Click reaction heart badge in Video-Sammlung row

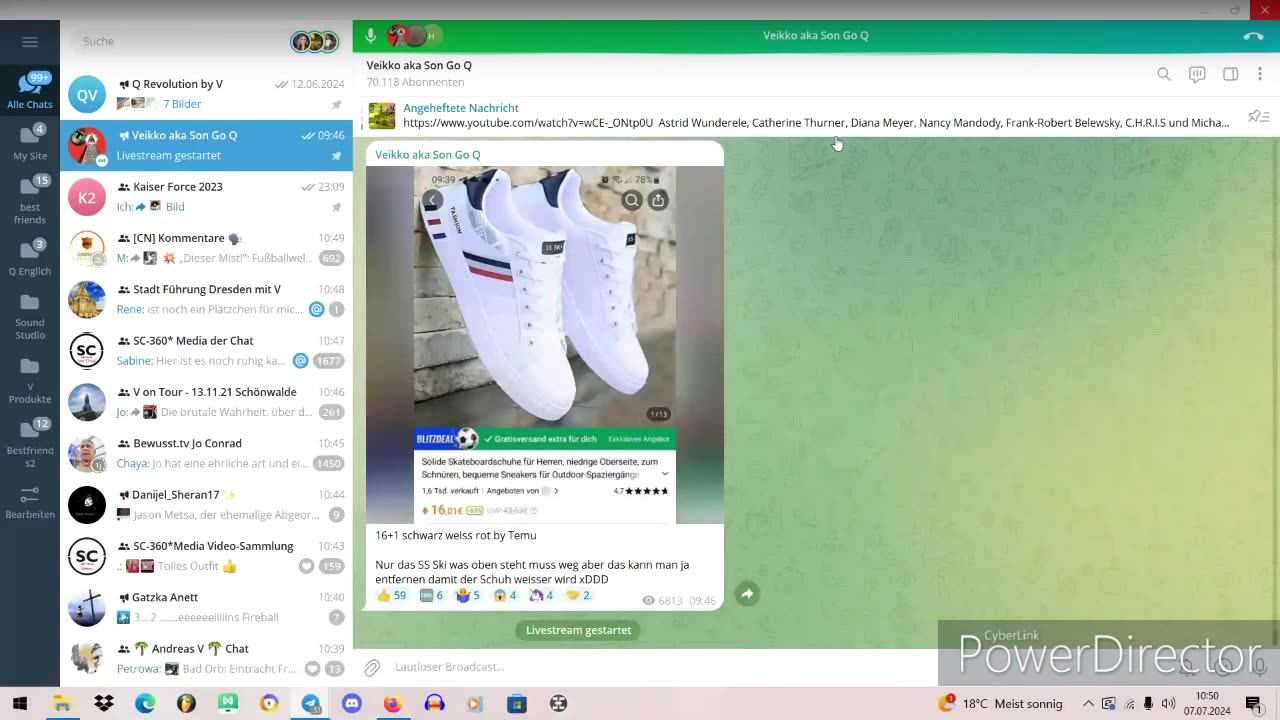306,566
